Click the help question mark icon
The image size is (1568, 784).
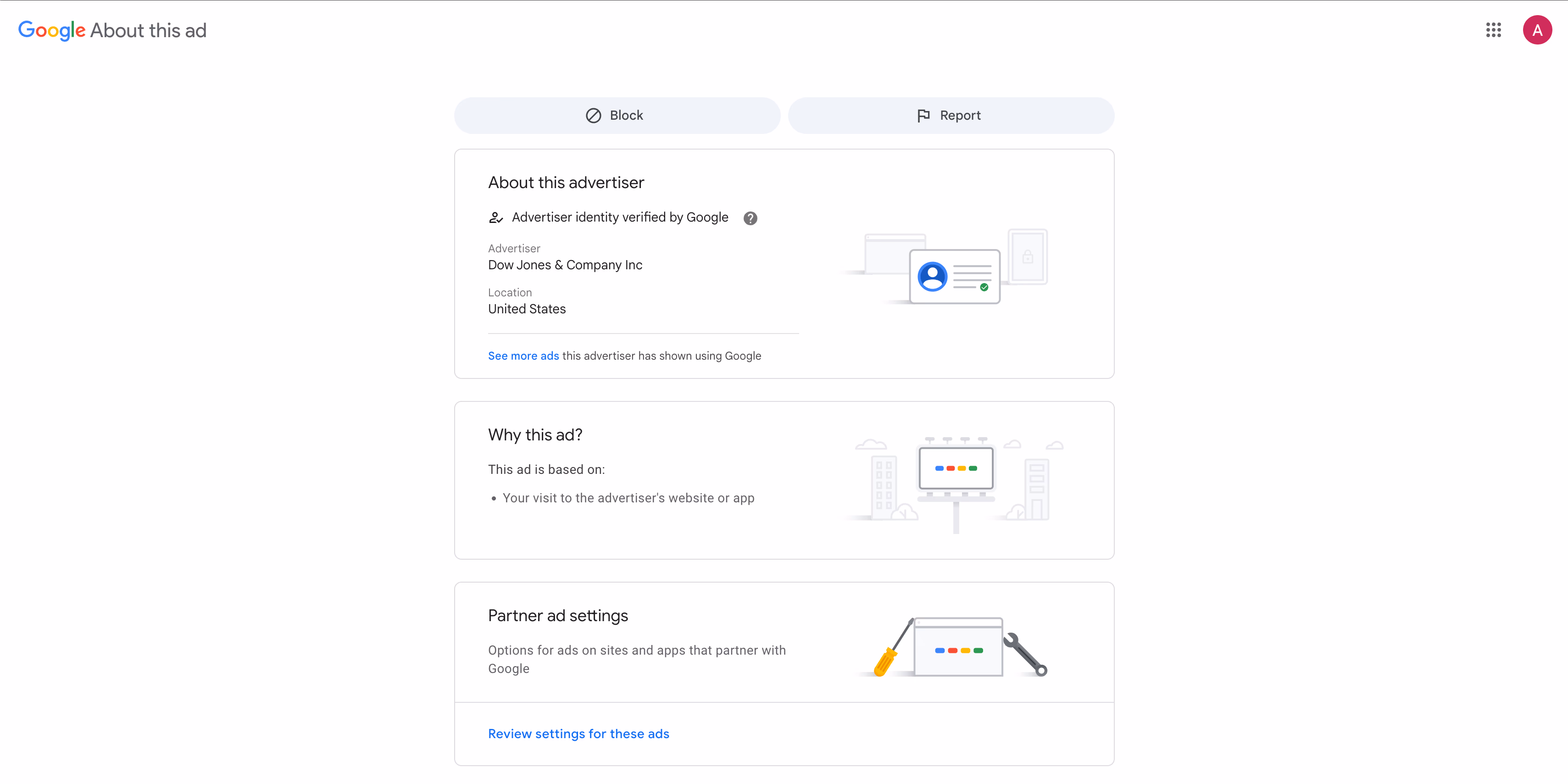pyautogui.click(x=750, y=218)
